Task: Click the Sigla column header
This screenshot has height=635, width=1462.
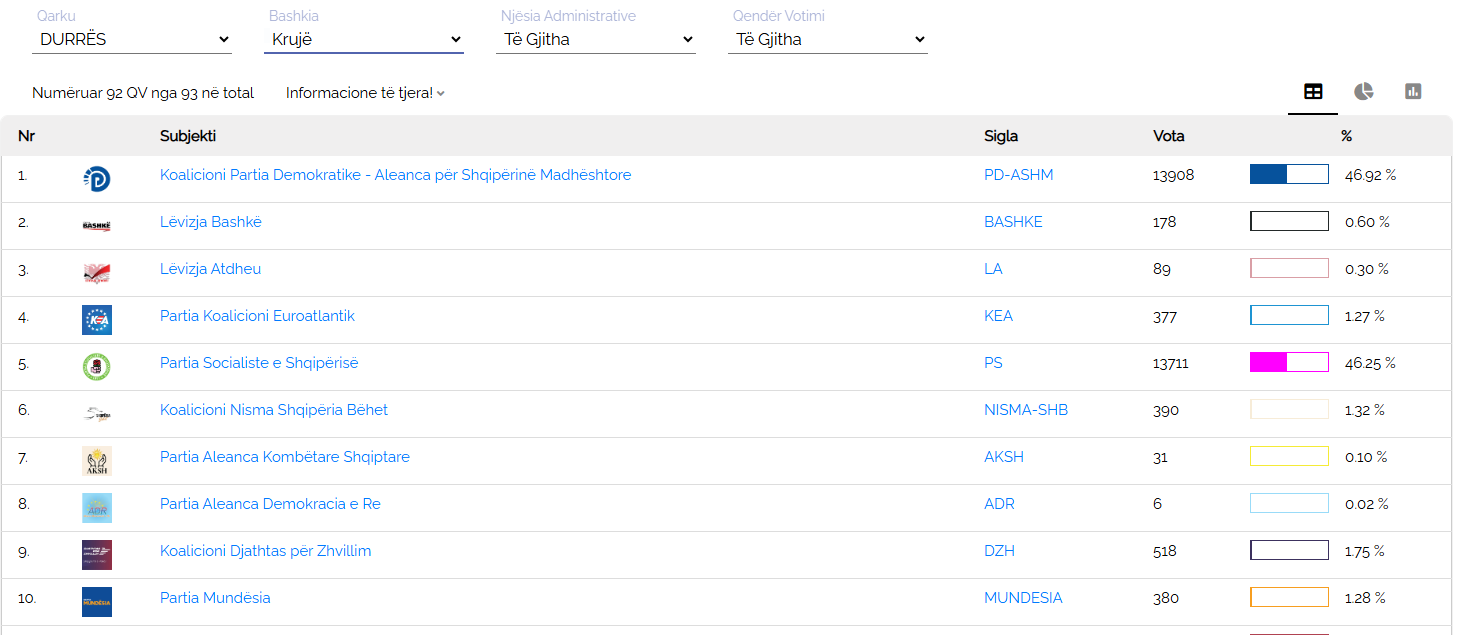Action: pyautogui.click(x=1001, y=136)
